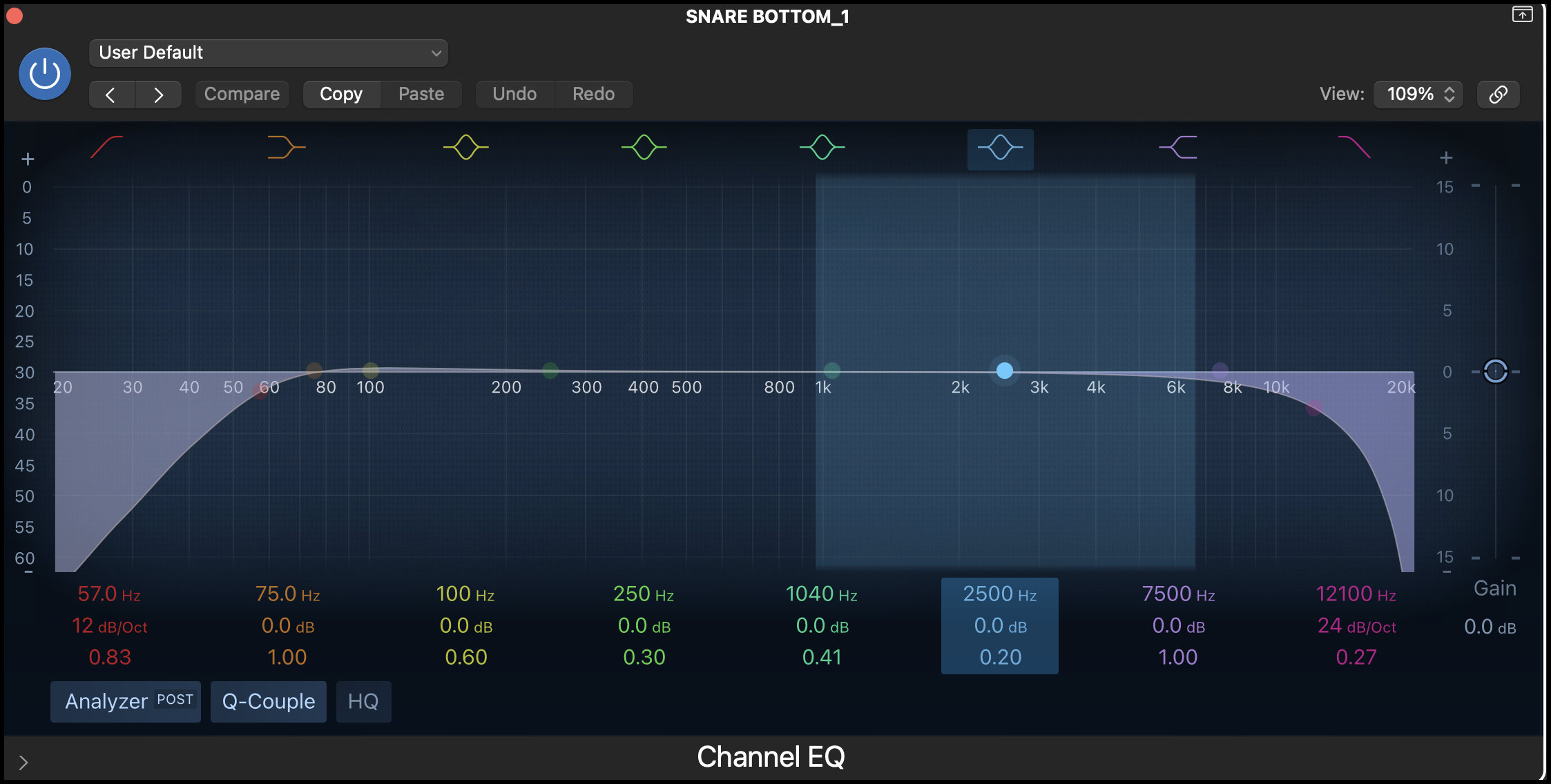The image size is (1551, 784).
Task: Click the 0.20 Q value
Action: click(1001, 657)
